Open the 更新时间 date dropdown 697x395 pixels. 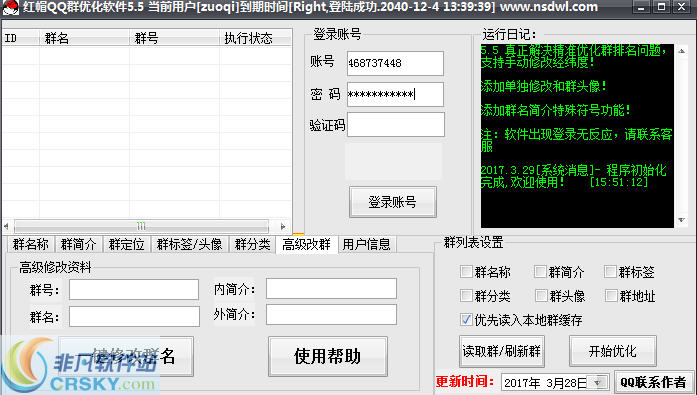click(598, 382)
